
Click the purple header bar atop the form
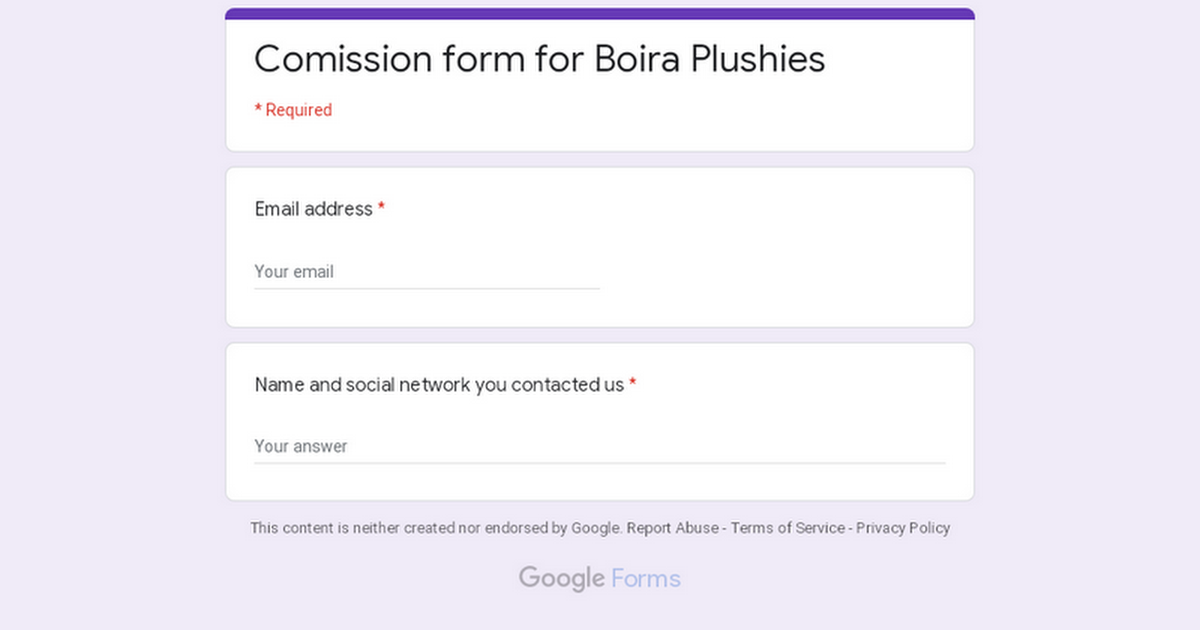(x=600, y=14)
